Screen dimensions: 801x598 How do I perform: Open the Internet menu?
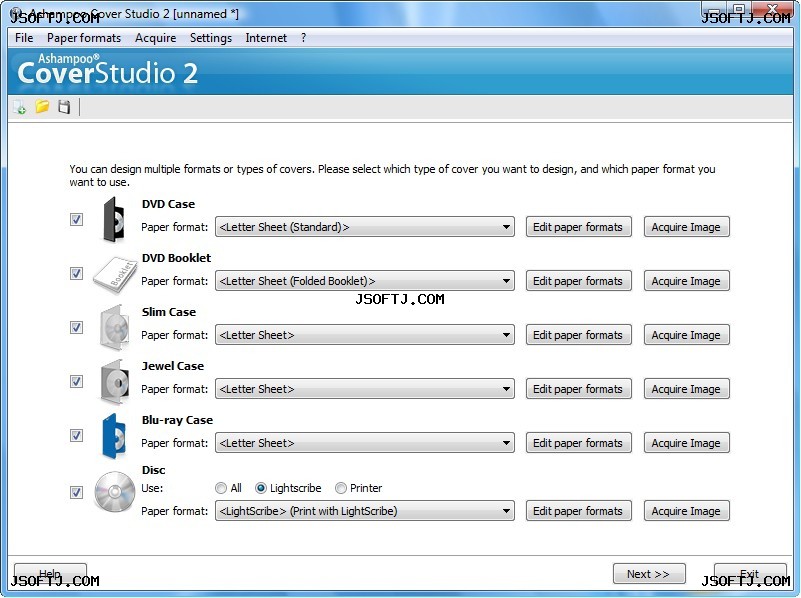[266, 38]
